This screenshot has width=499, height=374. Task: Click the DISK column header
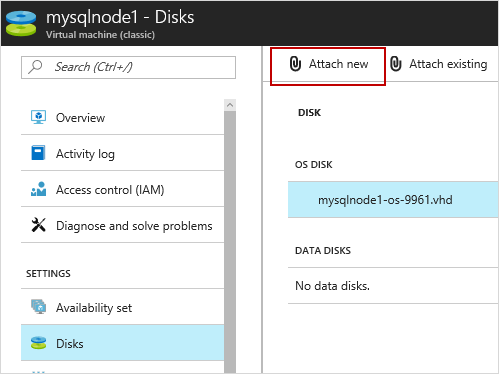pyautogui.click(x=309, y=113)
